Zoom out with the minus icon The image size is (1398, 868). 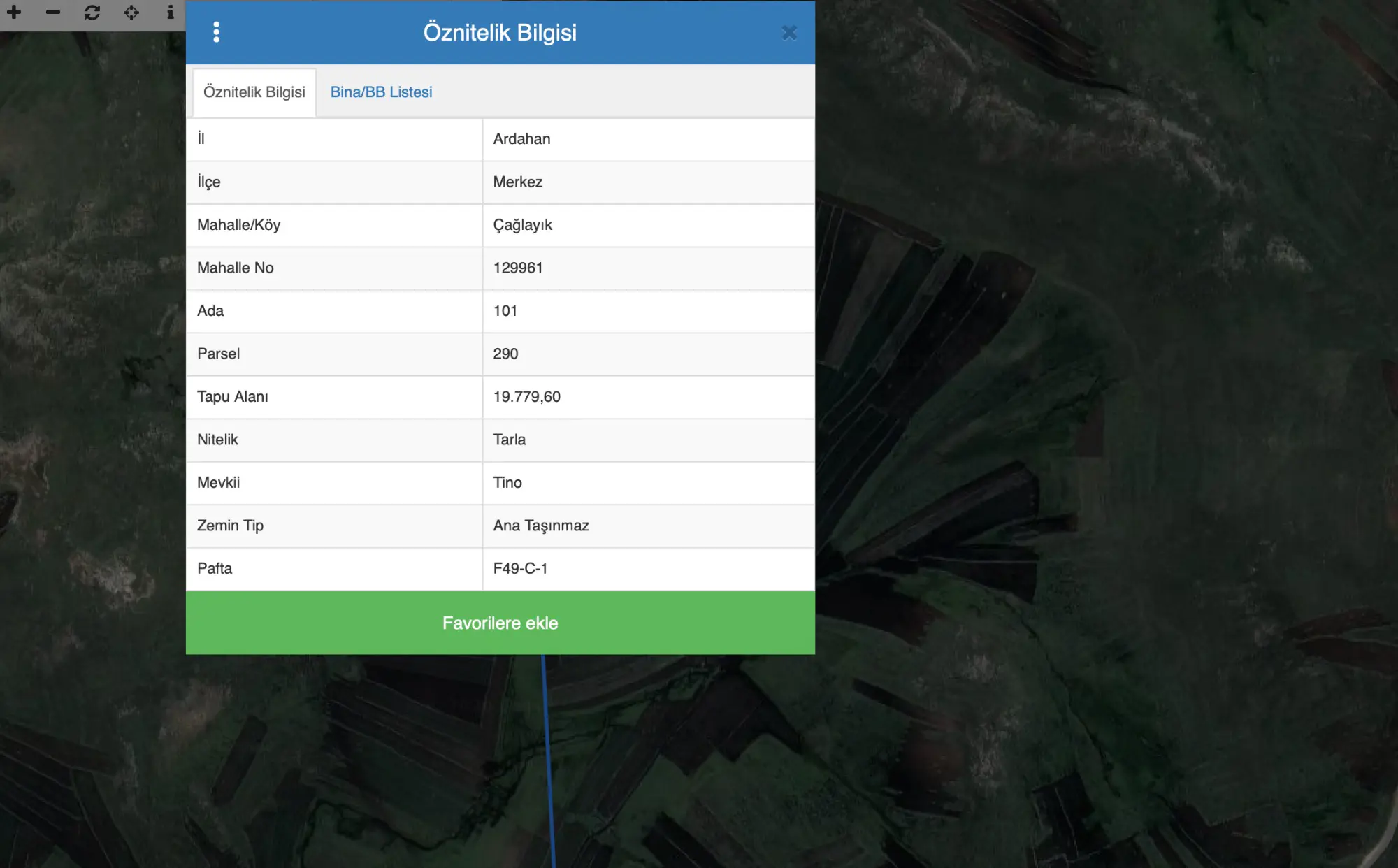click(53, 13)
